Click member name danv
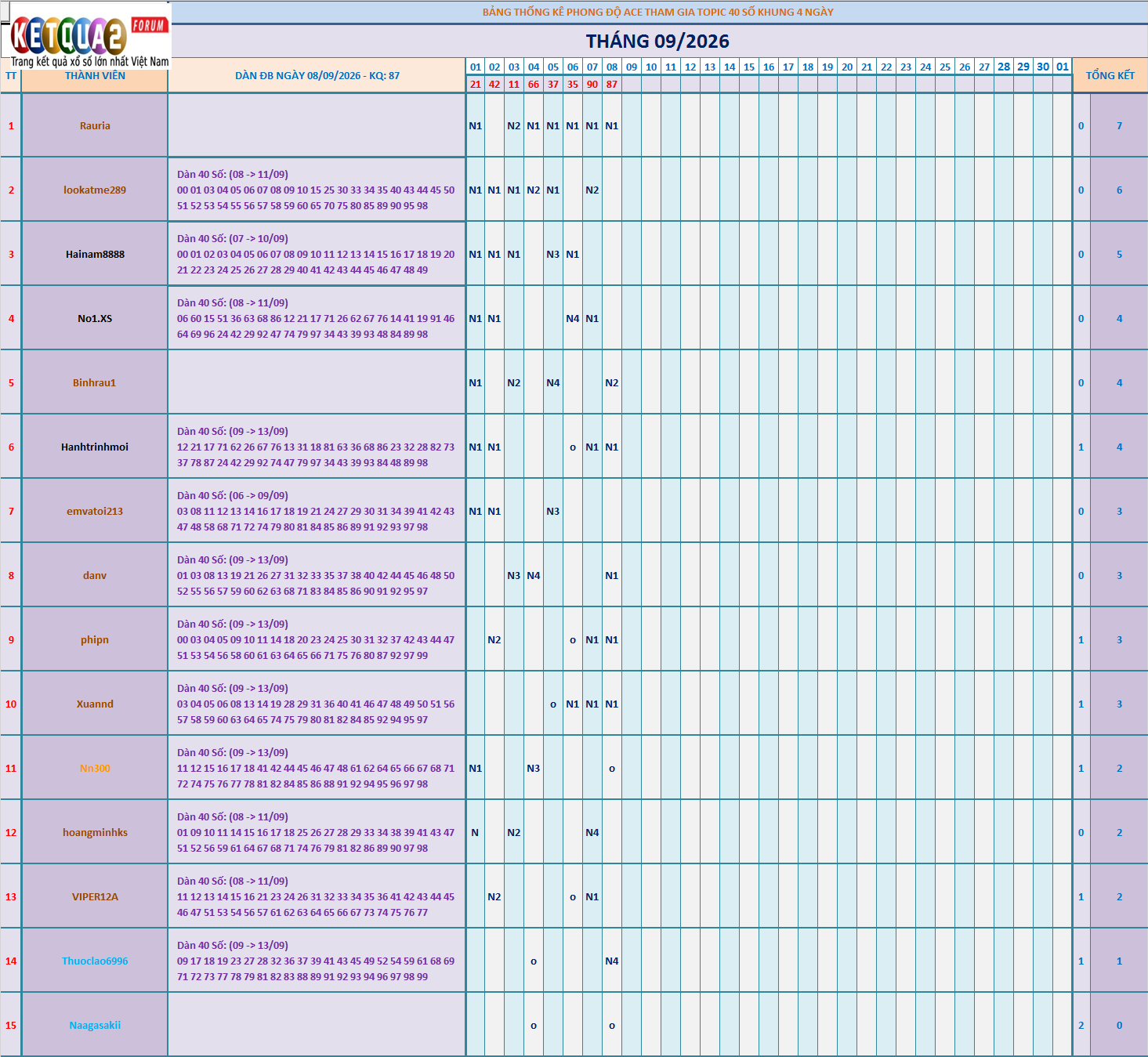 (95, 575)
